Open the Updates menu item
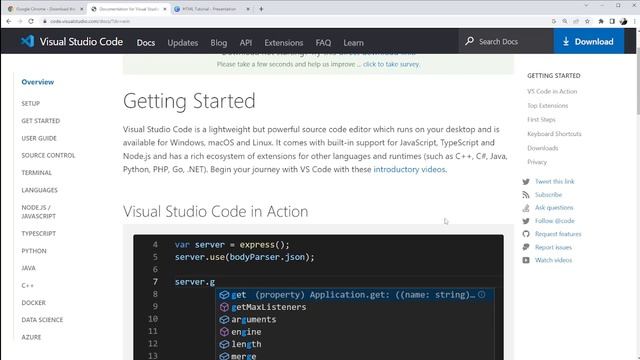 182,42
